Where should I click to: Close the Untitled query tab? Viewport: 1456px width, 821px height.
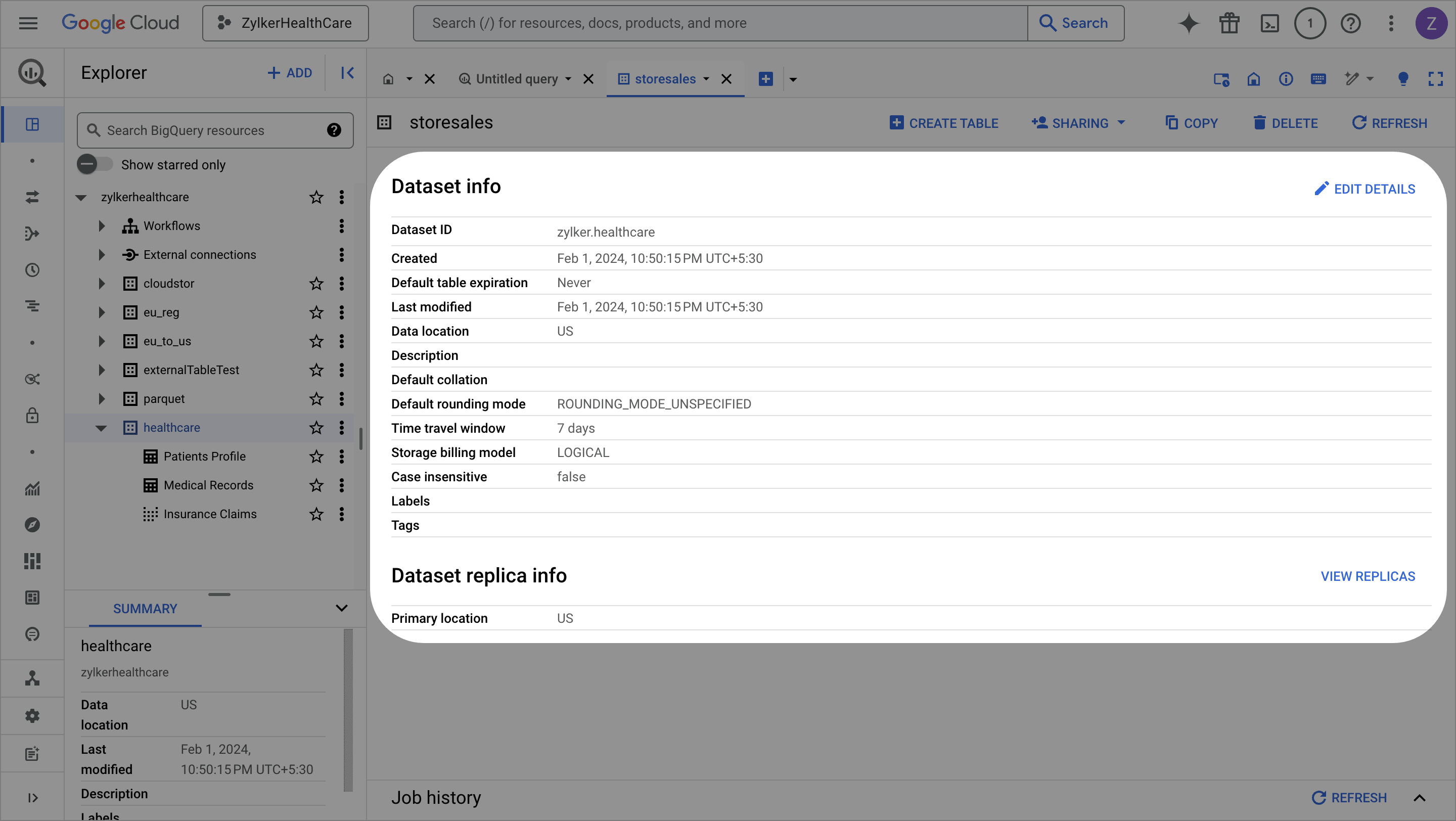pos(588,79)
